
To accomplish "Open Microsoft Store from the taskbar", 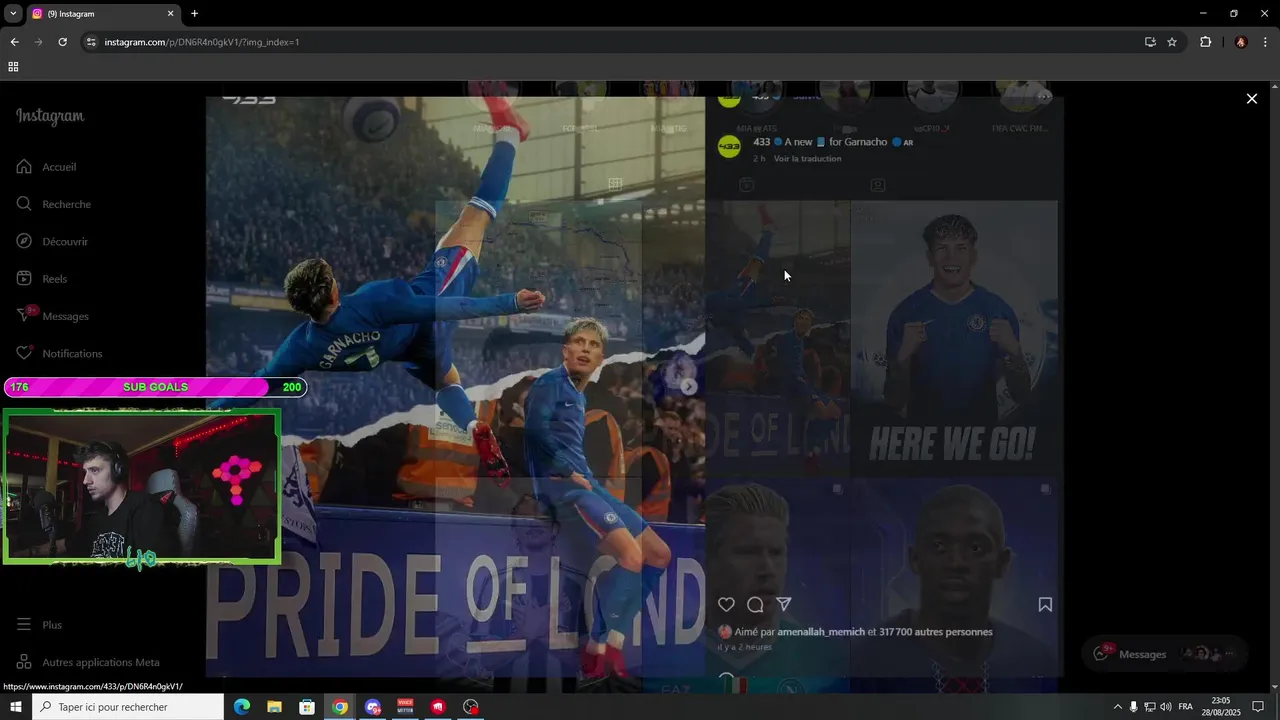I will tap(307, 707).
